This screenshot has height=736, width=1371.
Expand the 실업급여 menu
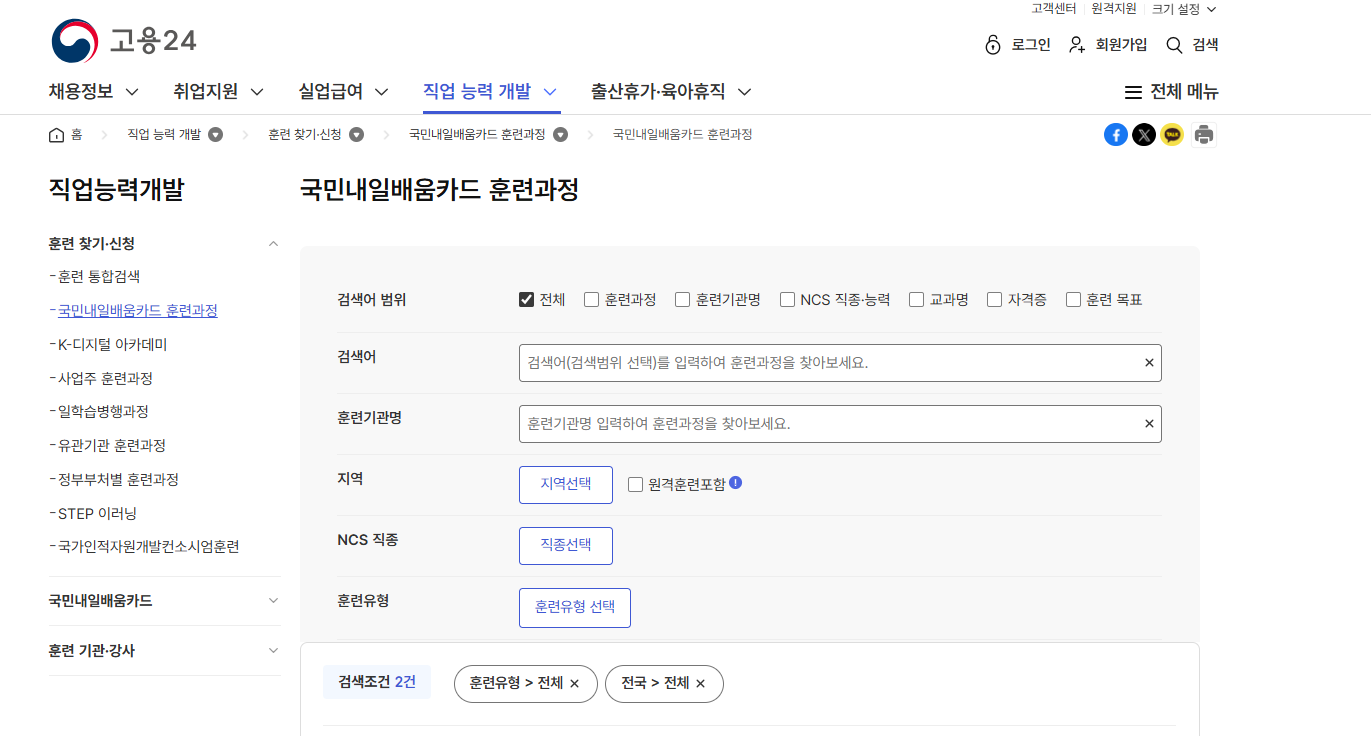tap(343, 92)
